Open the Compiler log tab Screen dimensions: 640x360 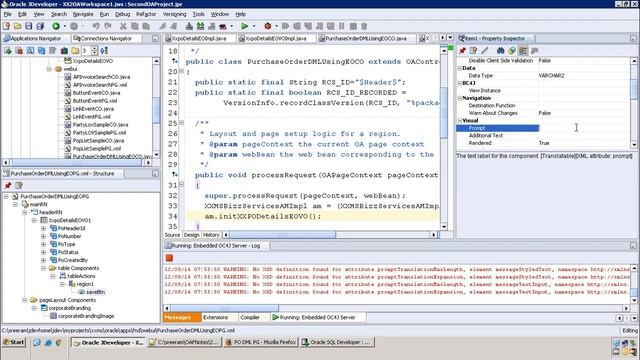point(250,317)
